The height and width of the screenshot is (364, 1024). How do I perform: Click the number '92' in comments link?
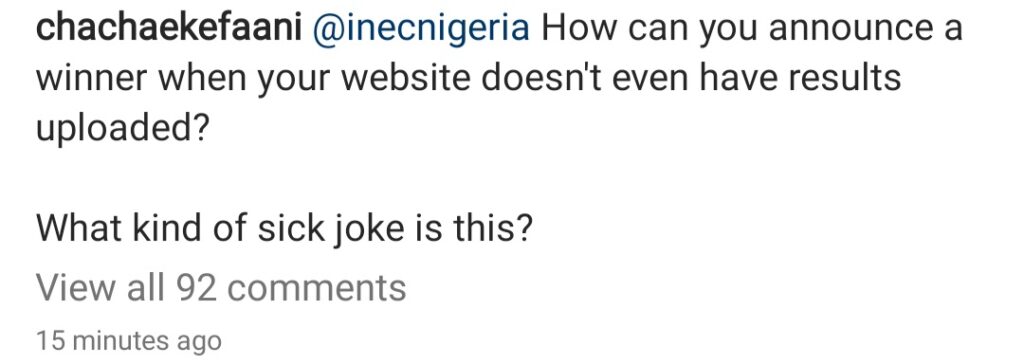[x=196, y=288]
